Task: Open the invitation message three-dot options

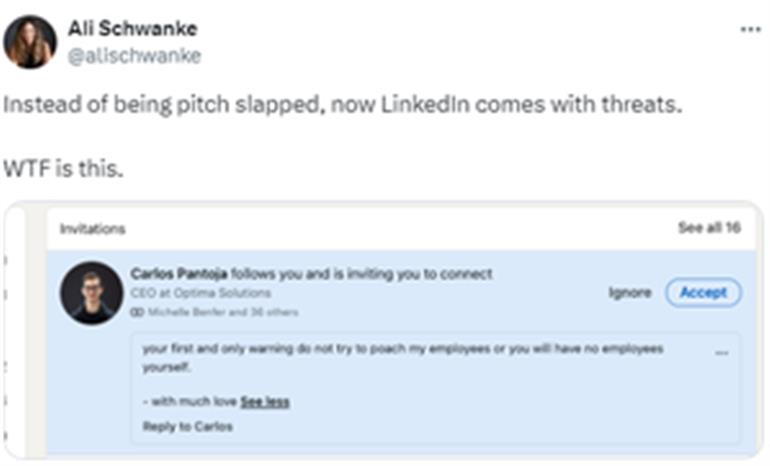Action: [721, 353]
